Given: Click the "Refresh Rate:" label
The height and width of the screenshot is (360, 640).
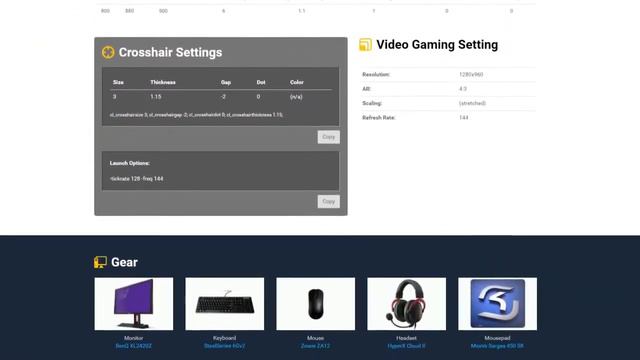Looking at the screenshot, I should click(x=378, y=118).
